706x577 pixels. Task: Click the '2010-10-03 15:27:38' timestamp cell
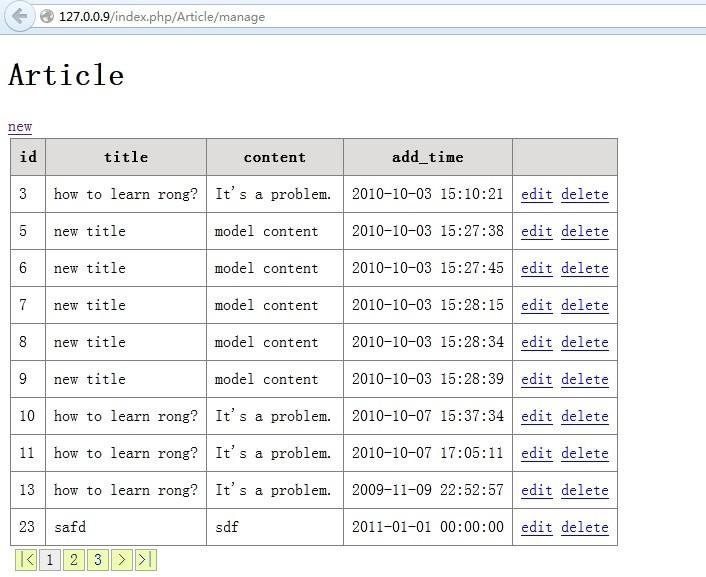point(428,231)
